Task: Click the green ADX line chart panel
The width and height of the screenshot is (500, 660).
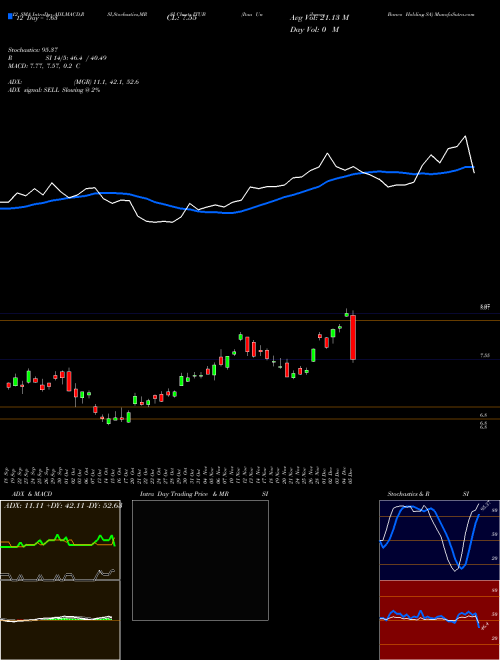Action: pos(60,540)
